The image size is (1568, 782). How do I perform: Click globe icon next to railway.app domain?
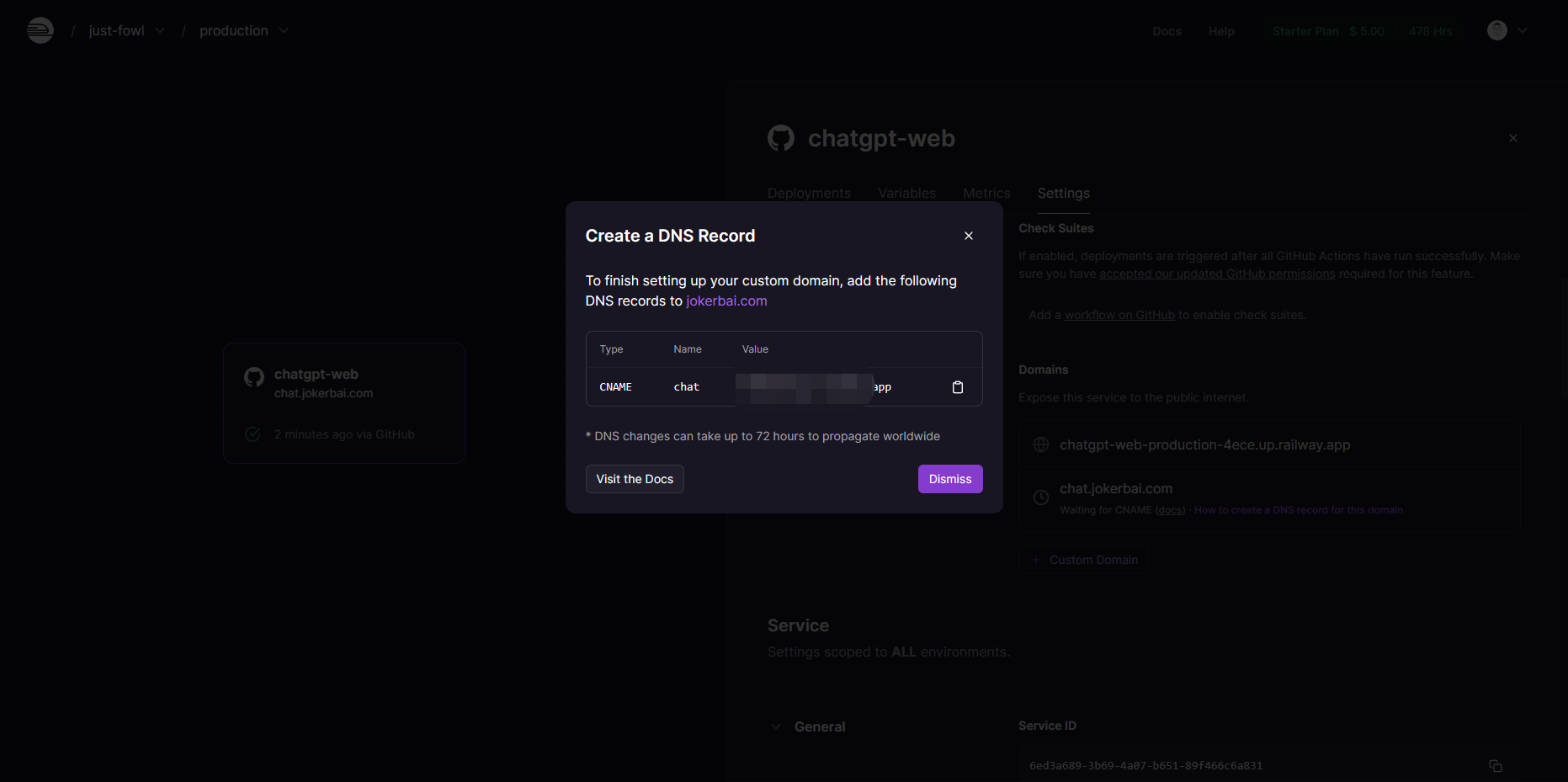point(1041,444)
